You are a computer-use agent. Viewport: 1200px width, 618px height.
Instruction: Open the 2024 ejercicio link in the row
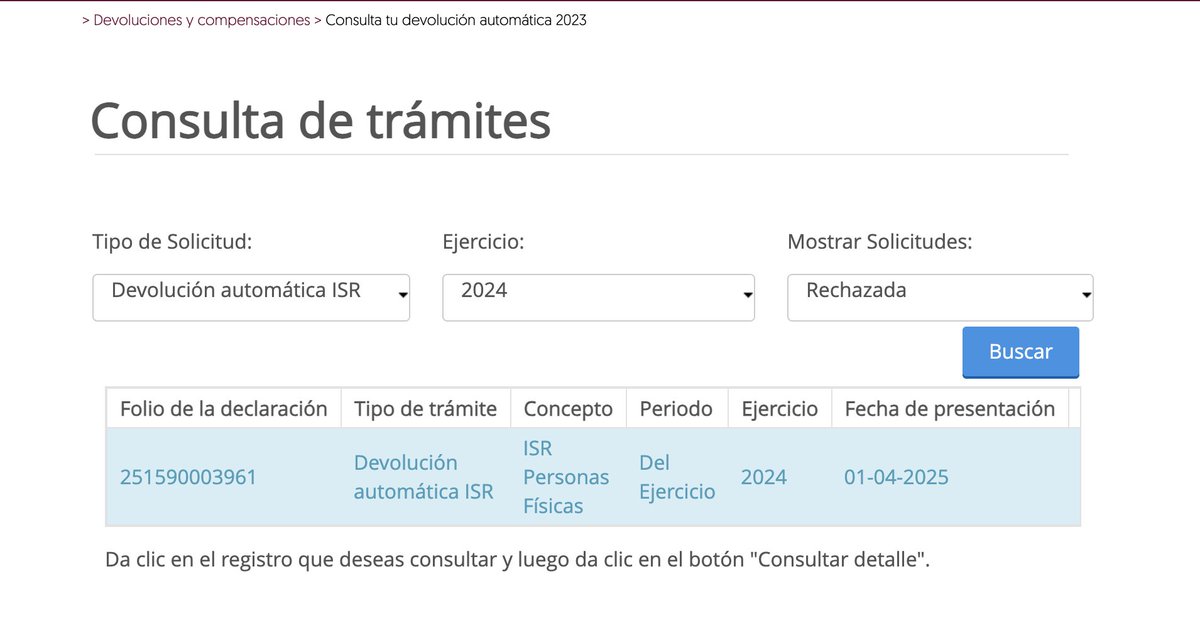click(763, 477)
